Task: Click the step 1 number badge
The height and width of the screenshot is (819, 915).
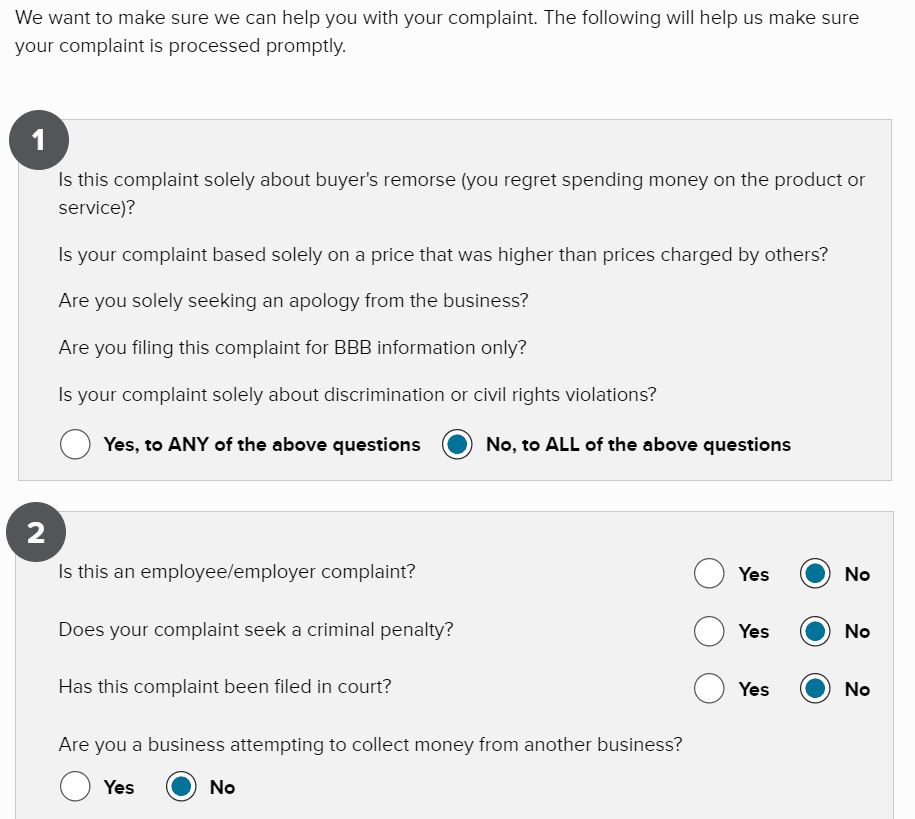Action: click(38, 139)
